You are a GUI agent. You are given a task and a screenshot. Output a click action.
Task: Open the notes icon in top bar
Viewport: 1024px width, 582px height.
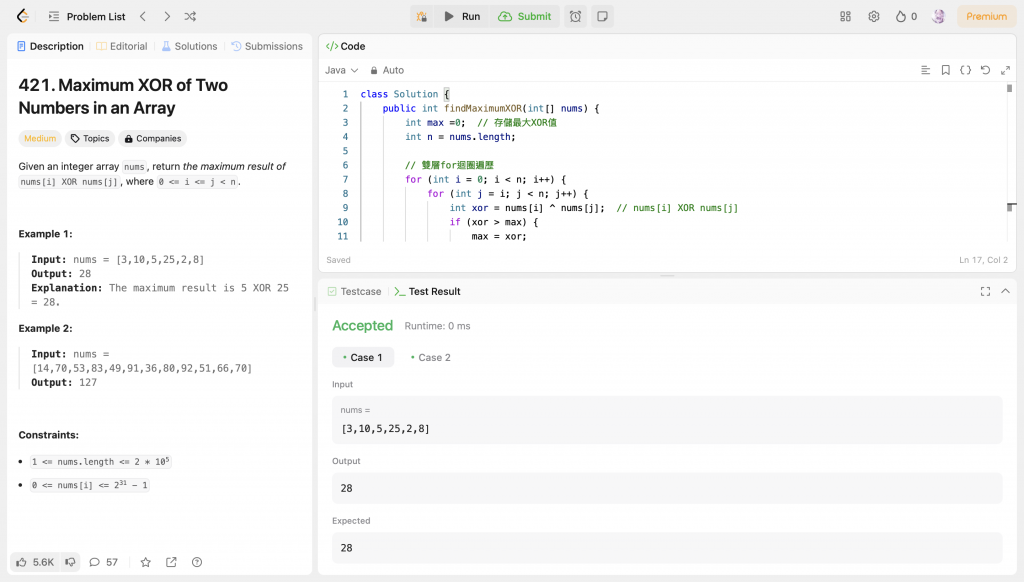pyautogui.click(x=601, y=16)
